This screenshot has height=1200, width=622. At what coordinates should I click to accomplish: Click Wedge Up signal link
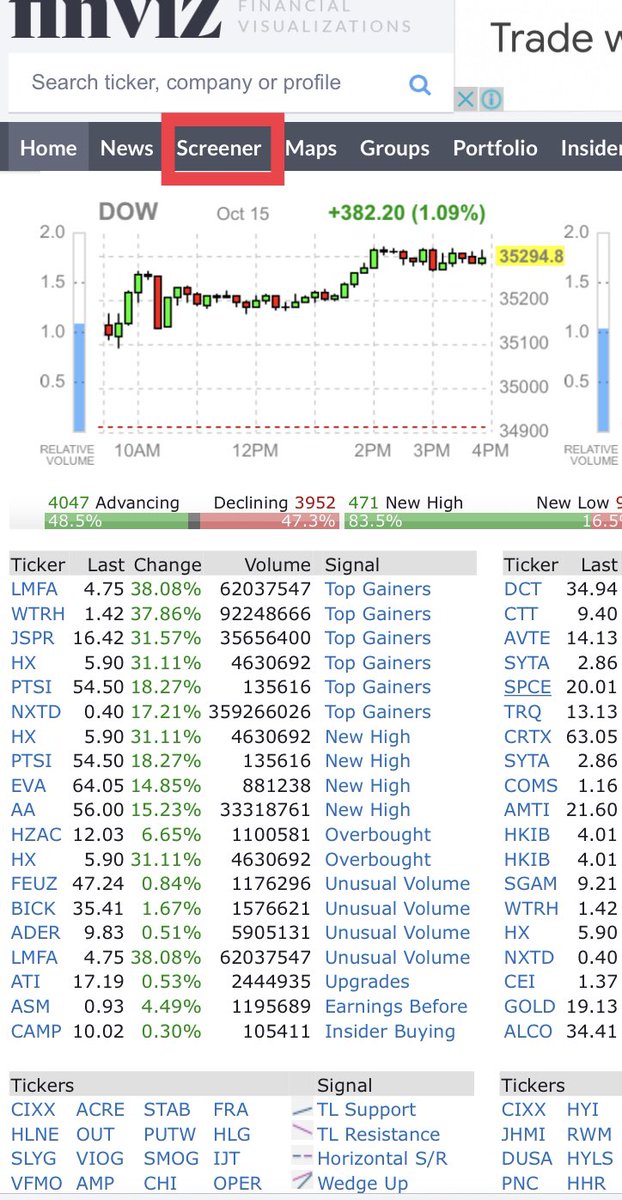tap(362, 1183)
